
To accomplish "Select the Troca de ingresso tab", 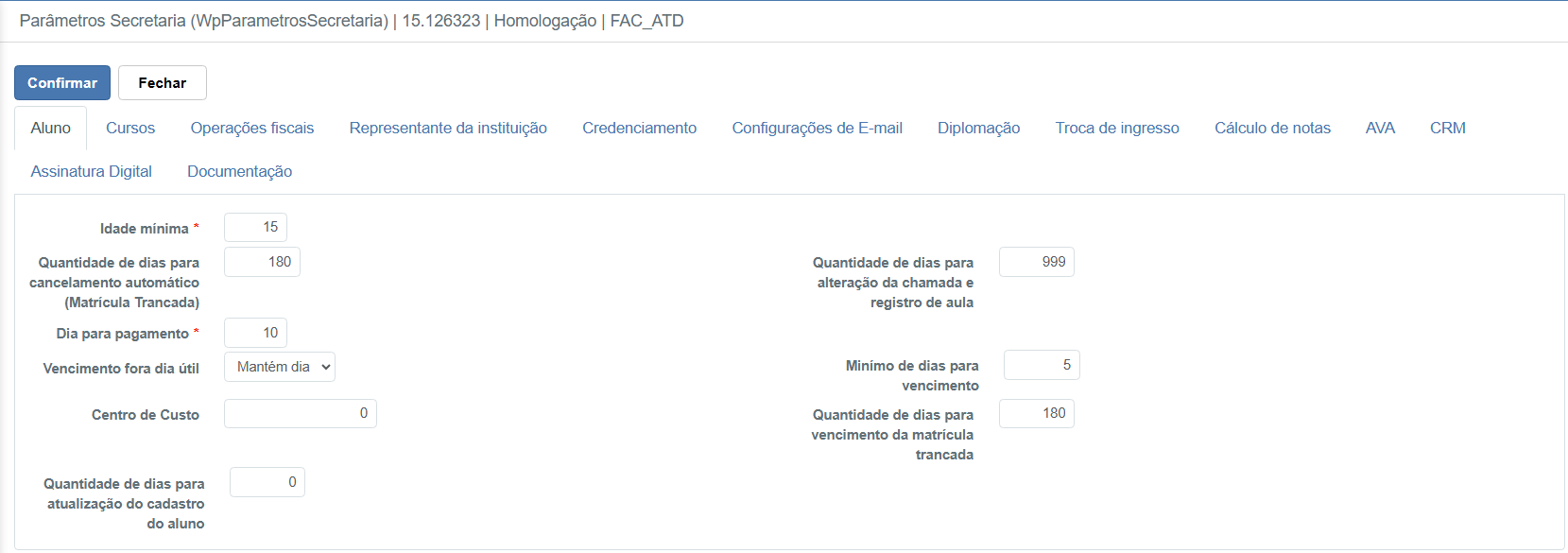I will (1117, 129).
